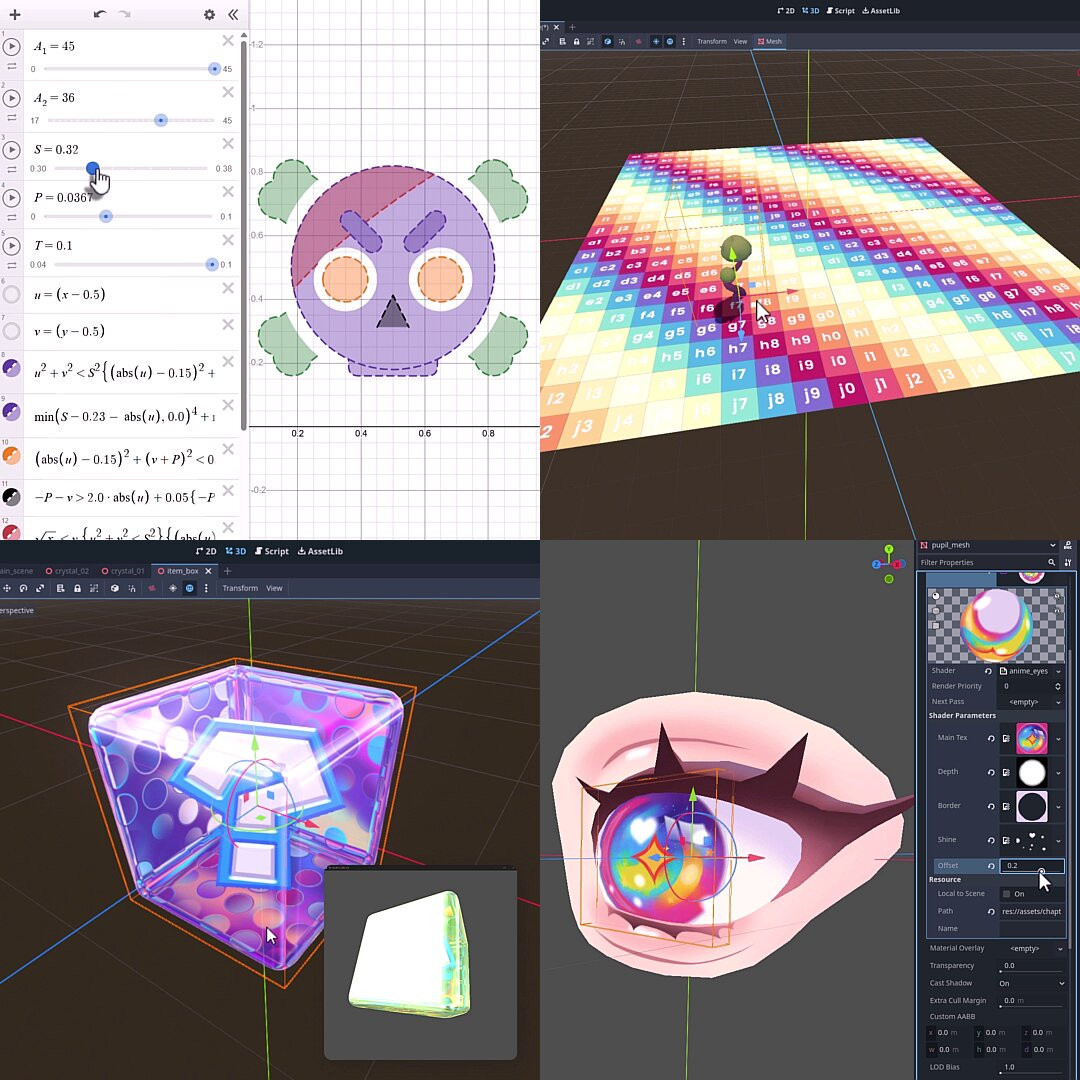Open Desmos graph settings gear
The width and height of the screenshot is (1080, 1080).
[209, 14]
